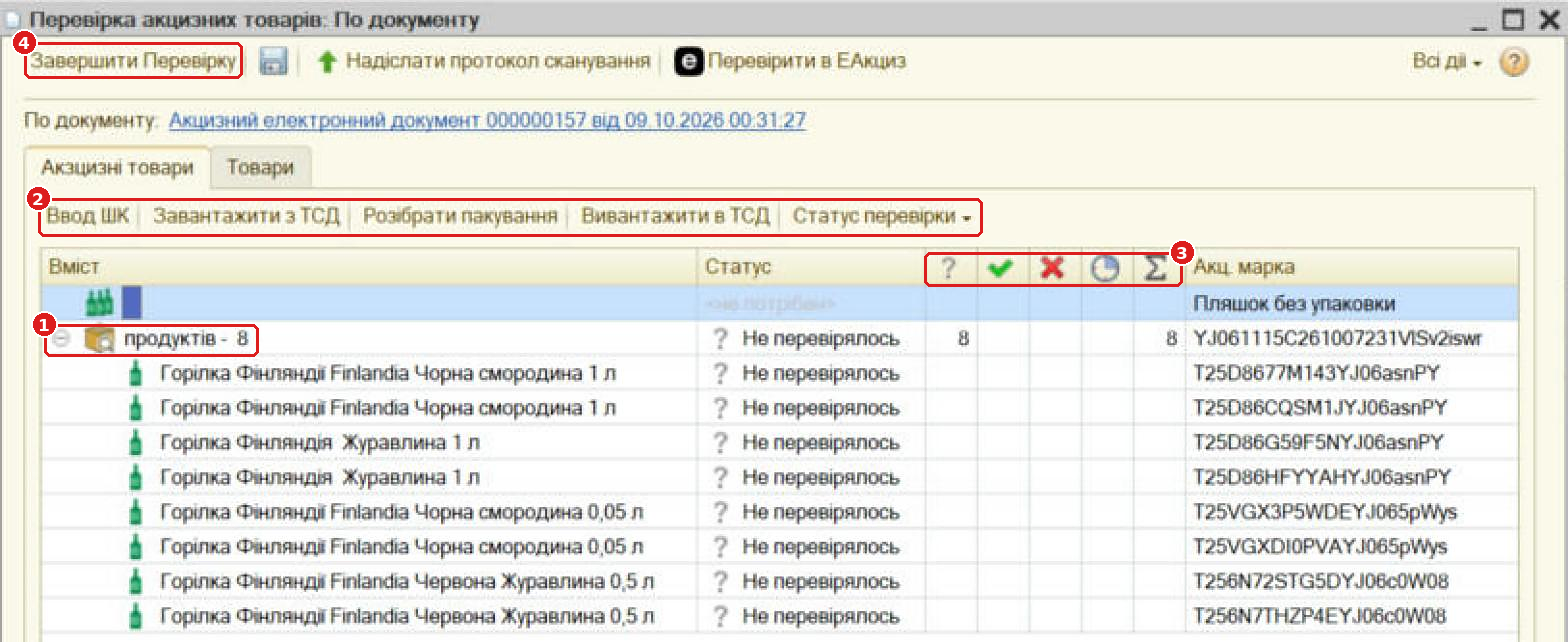Image resolution: width=1568 pixels, height=642 pixels.
Task: Click the 'Вміст' column header
Action: coord(369,268)
